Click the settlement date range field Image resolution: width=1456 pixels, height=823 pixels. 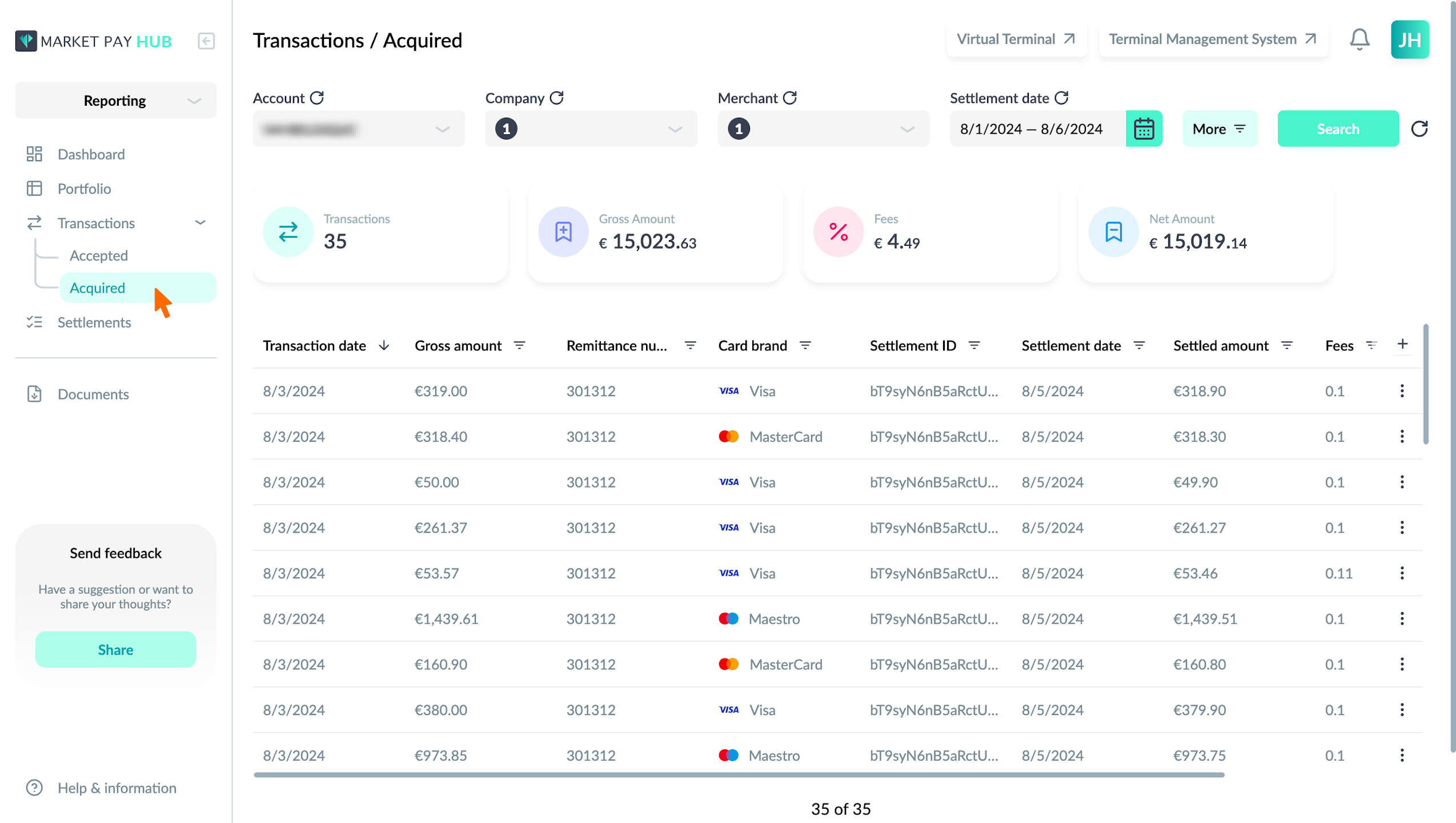1037,129
